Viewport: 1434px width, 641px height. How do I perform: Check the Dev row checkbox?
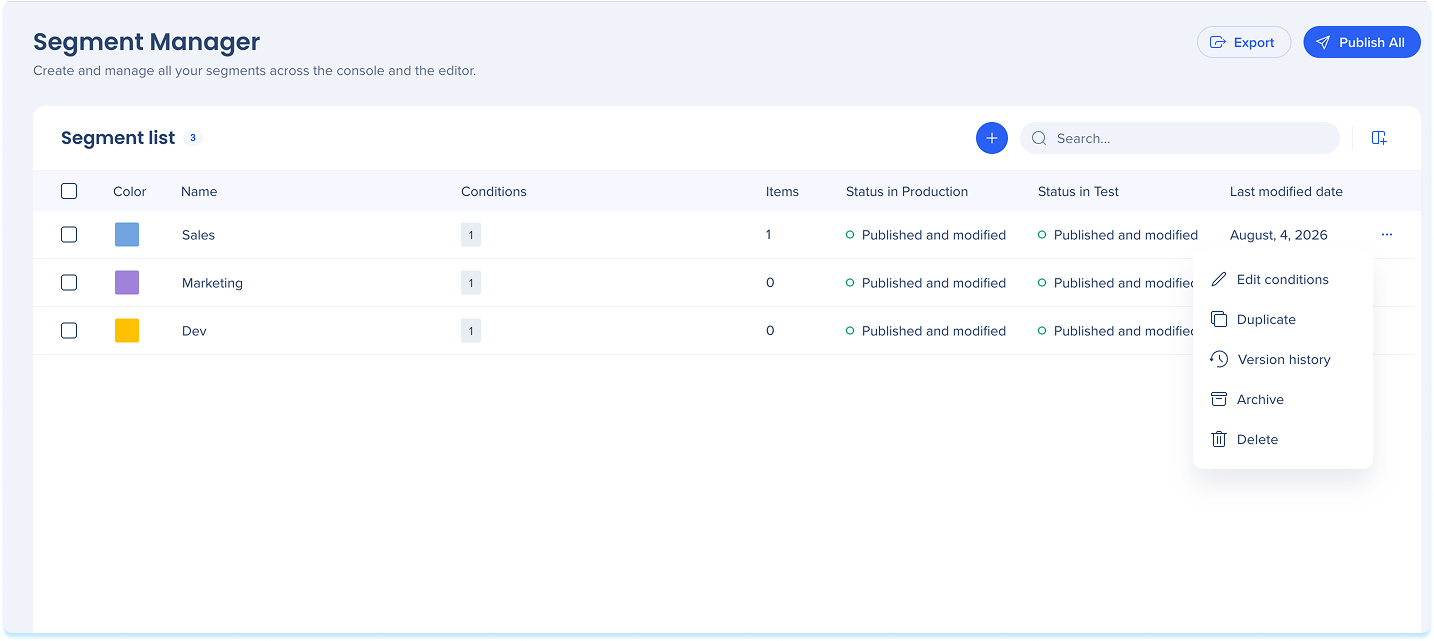pos(69,331)
